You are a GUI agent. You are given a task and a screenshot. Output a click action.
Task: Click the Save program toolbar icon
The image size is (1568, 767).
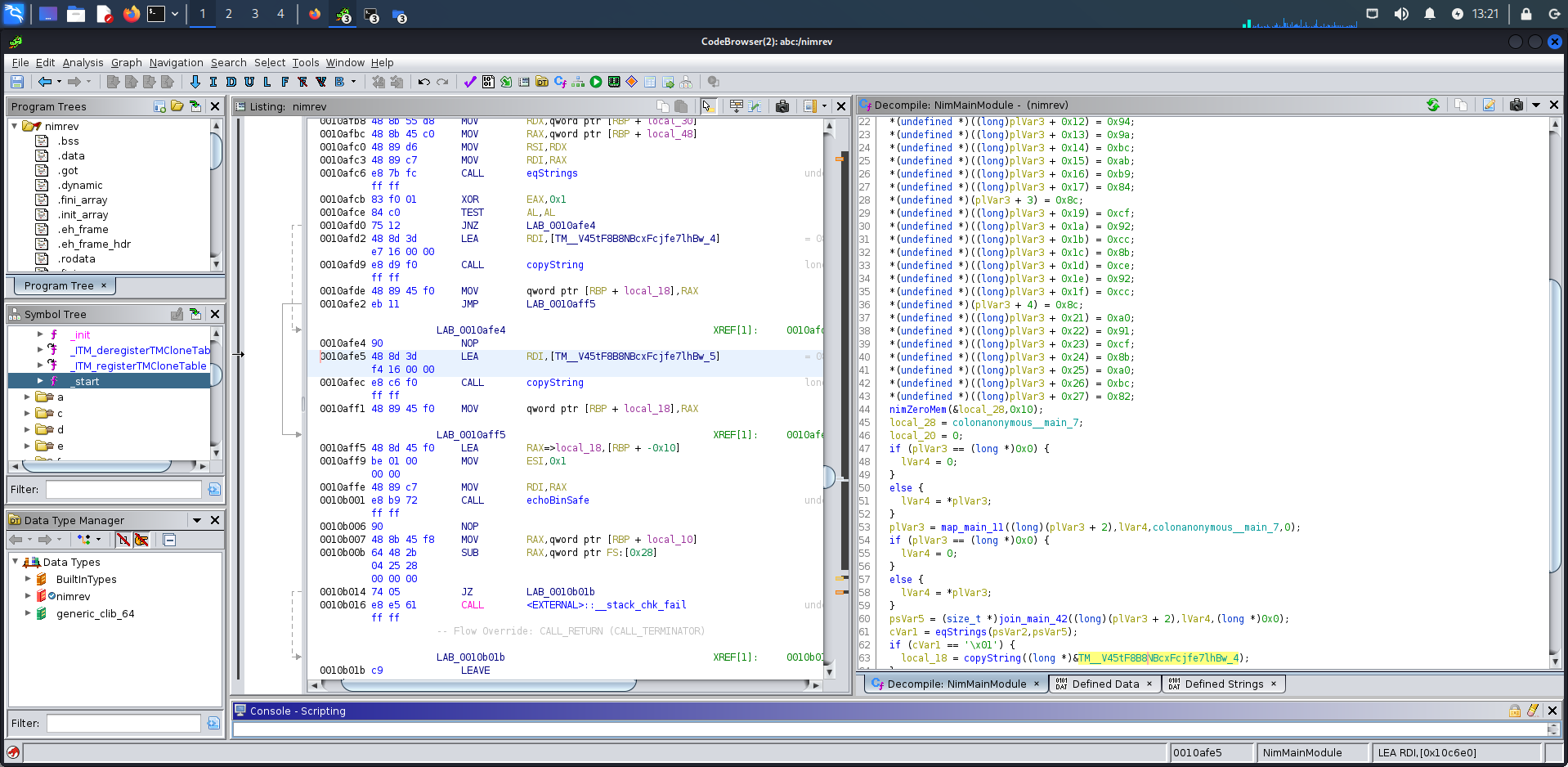pos(16,82)
